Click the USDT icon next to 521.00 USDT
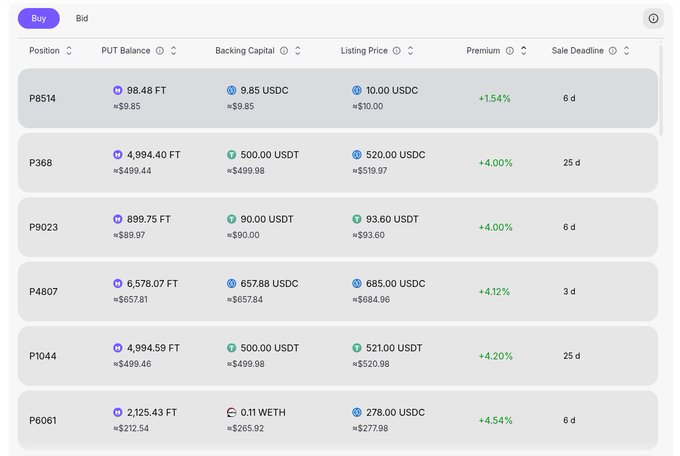680x456 pixels. pyautogui.click(x=356, y=348)
